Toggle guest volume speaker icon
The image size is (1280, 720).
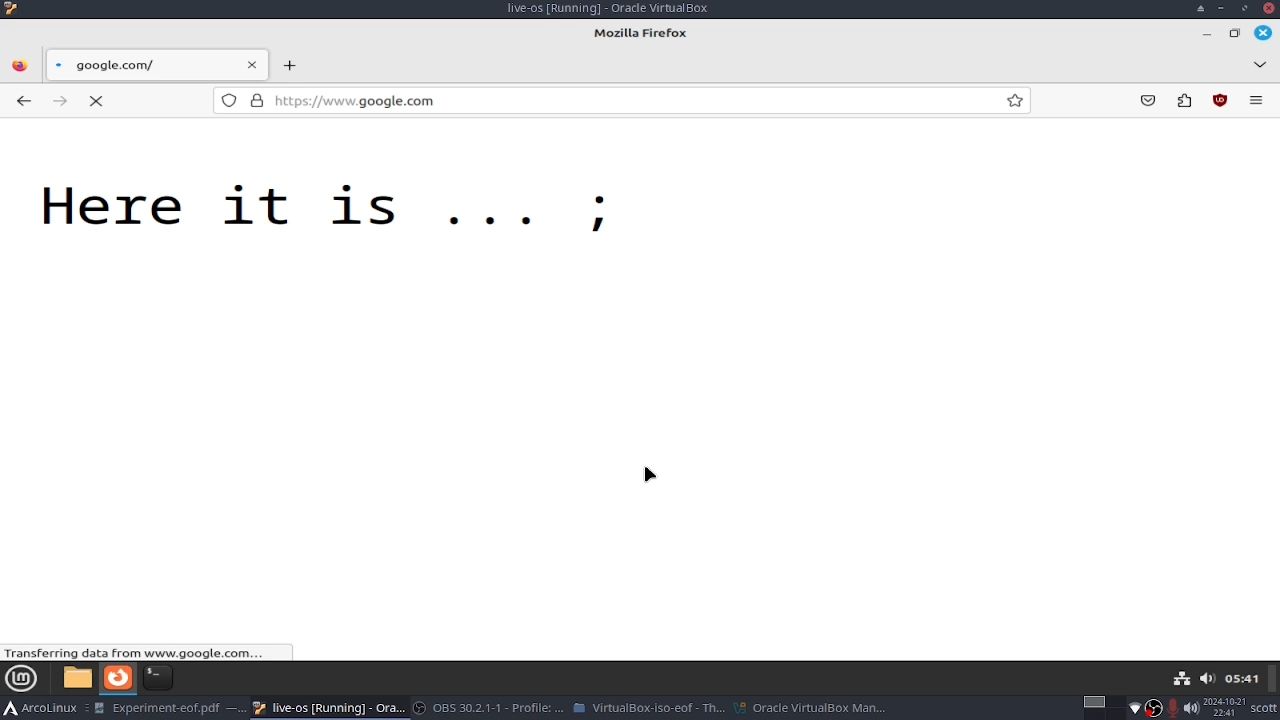[x=1207, y=678]
